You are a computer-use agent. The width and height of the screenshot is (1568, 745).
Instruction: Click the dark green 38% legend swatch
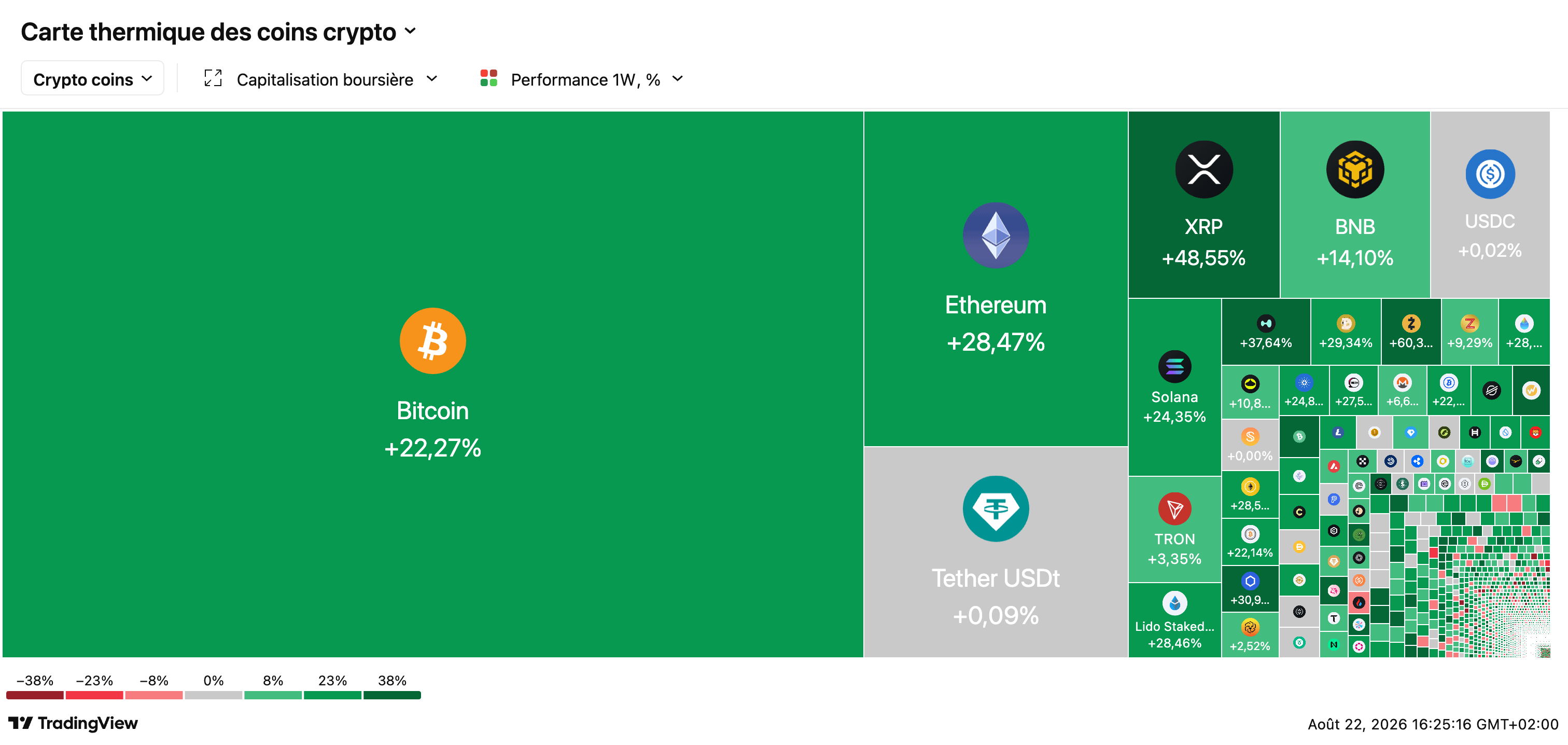392,696
